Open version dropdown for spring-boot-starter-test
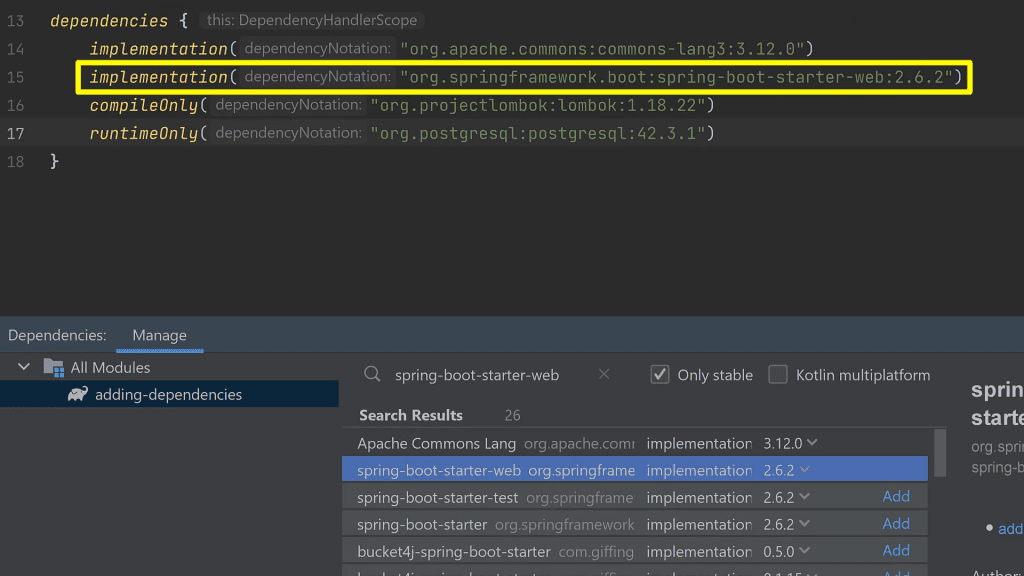Screen dimensions: 1024x576 804,497
